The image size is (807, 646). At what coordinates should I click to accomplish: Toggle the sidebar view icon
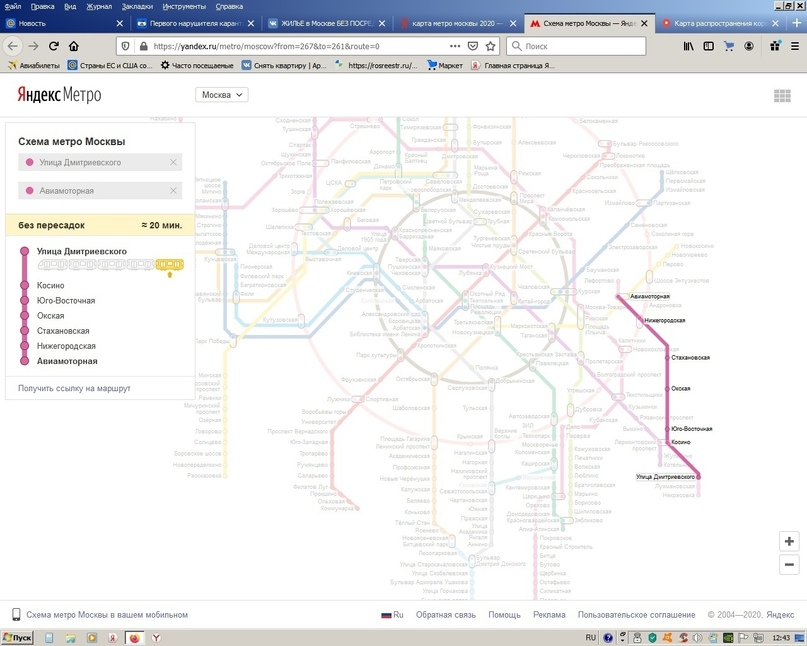coord(709,46)
